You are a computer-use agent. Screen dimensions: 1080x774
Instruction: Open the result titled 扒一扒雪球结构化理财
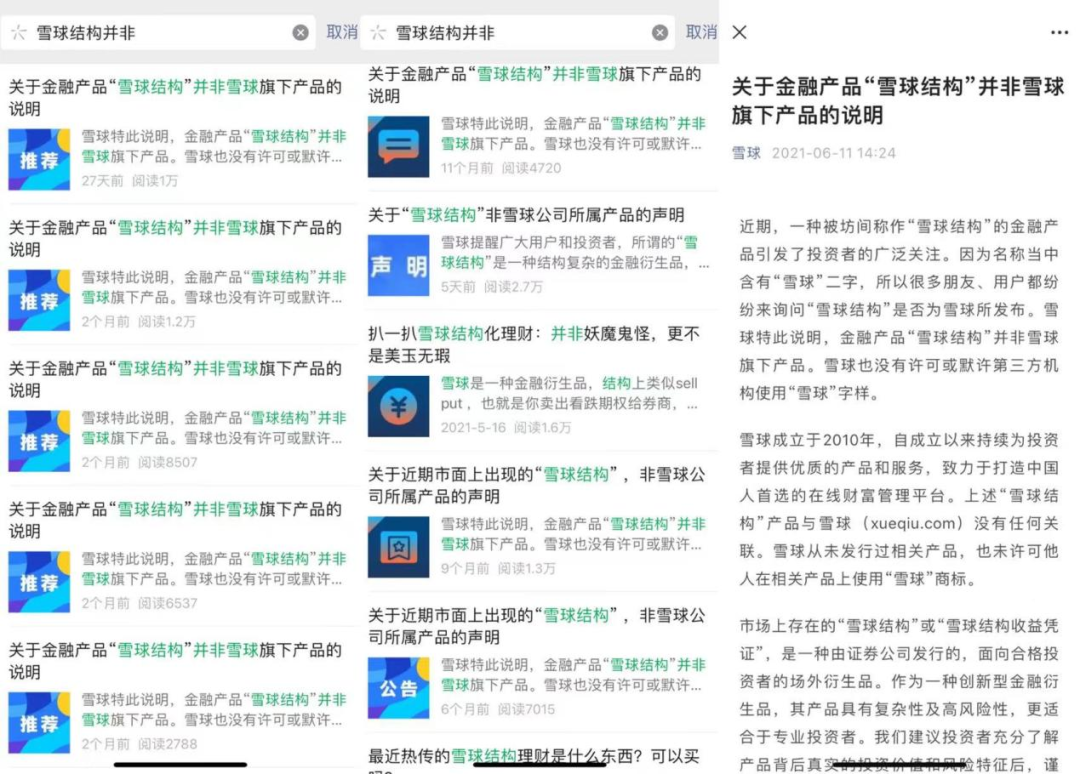[534, 345]
